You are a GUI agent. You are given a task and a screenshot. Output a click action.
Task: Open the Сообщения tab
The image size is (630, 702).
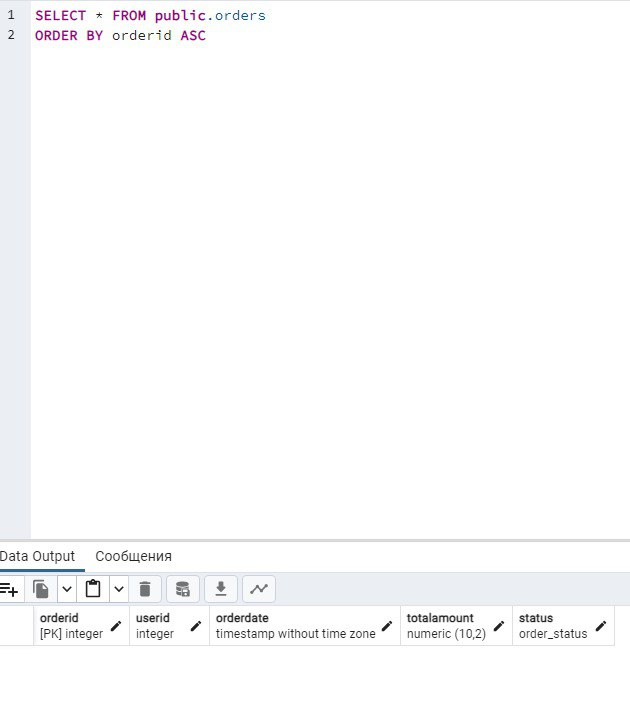tap(133, 556)
